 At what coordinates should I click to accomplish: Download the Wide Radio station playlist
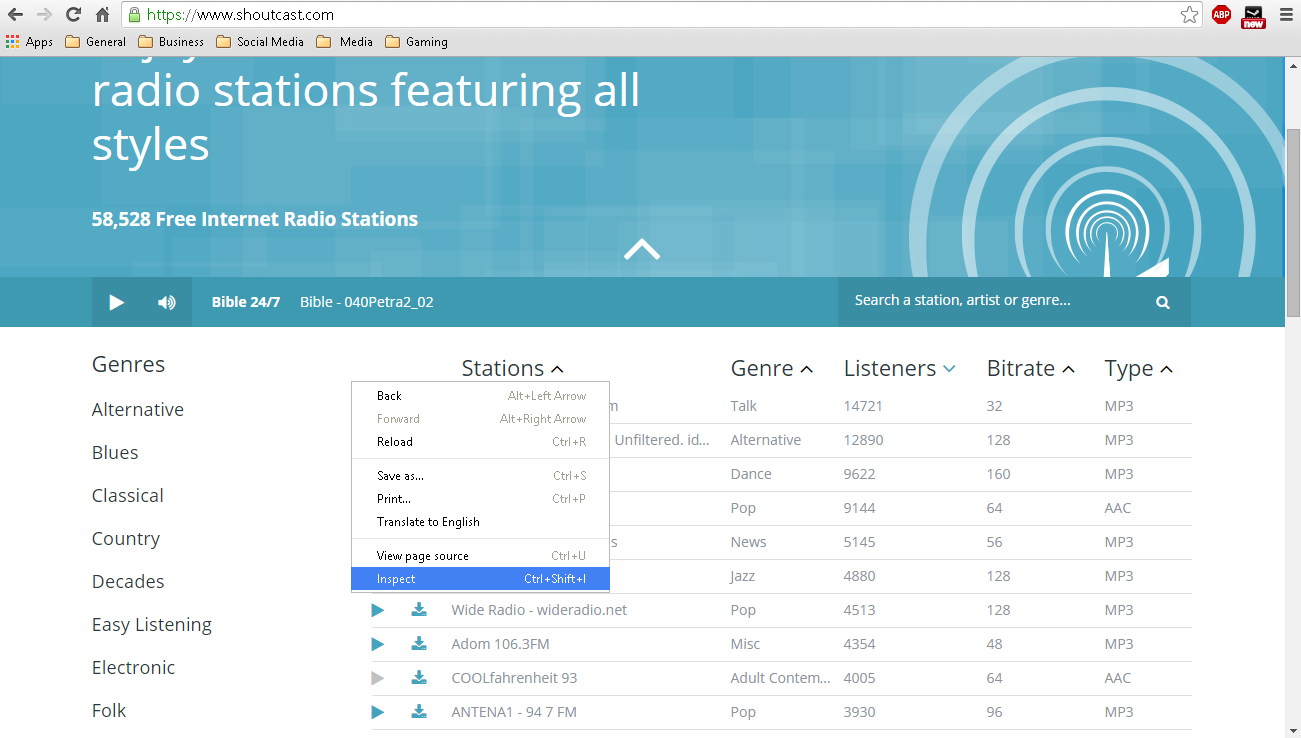pyautogui.click(x=419, y=610)
